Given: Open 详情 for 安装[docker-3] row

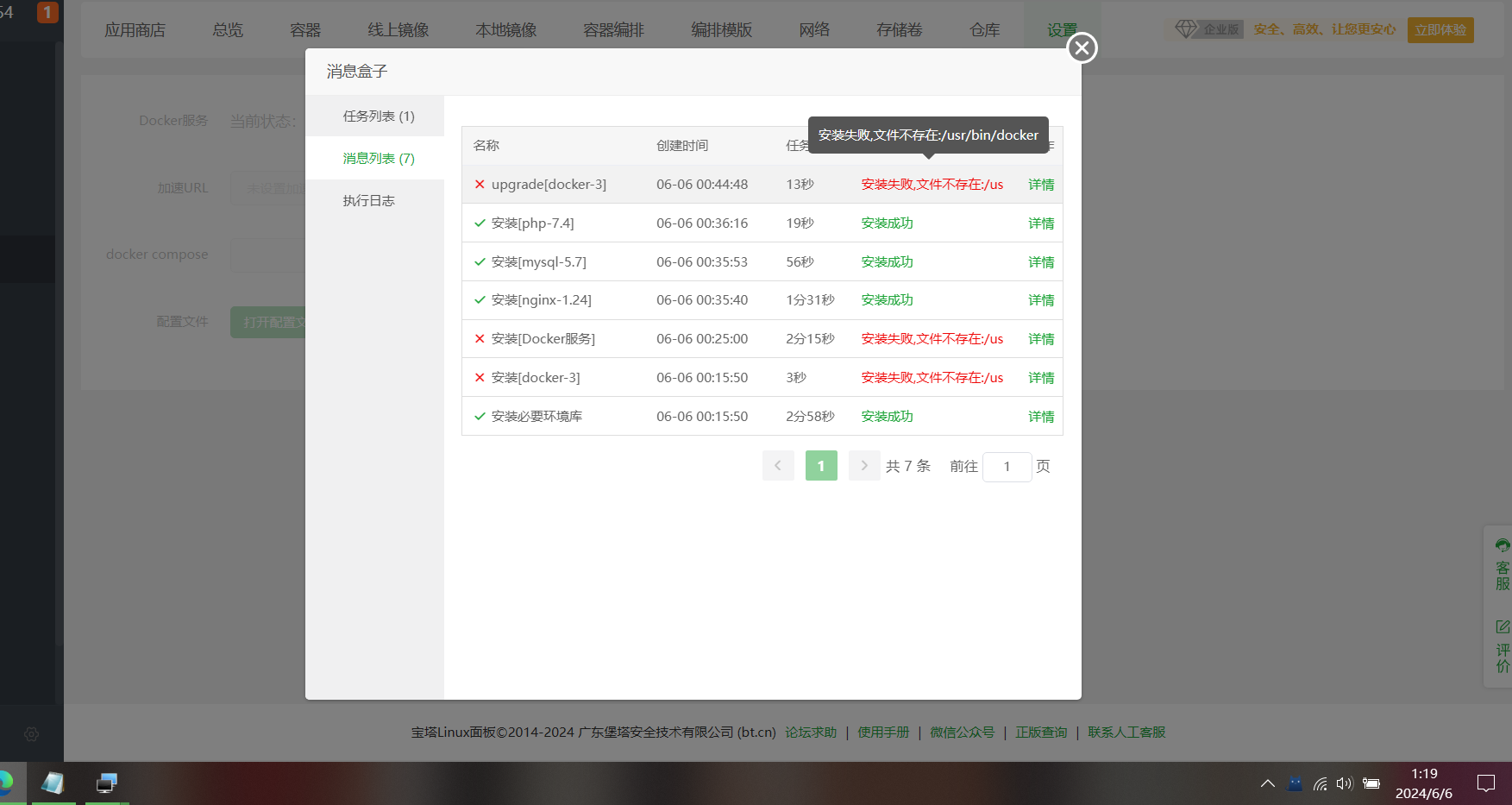Looking at the screenshot, I should point(1041,377).
